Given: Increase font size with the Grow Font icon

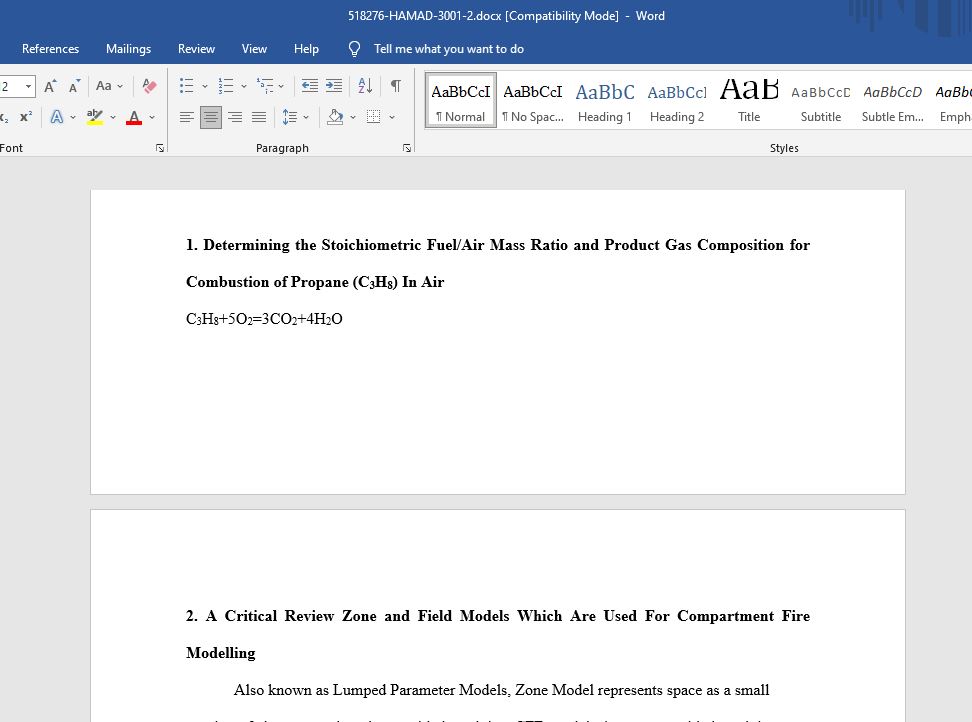Looking at the screenshot, I should coord(50,86).
